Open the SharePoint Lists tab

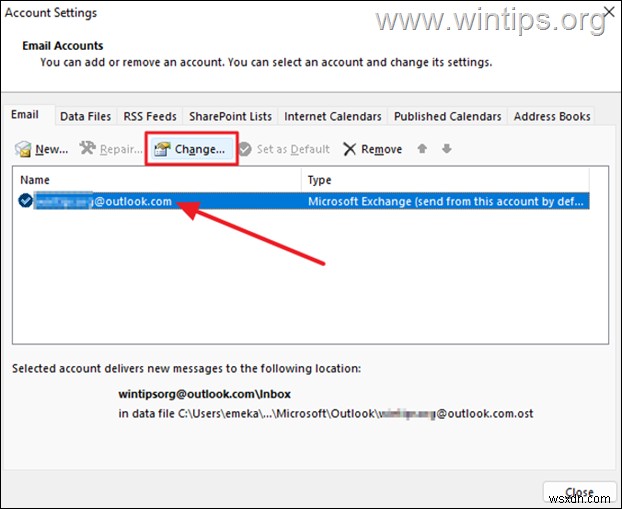(x=230, y=116)
